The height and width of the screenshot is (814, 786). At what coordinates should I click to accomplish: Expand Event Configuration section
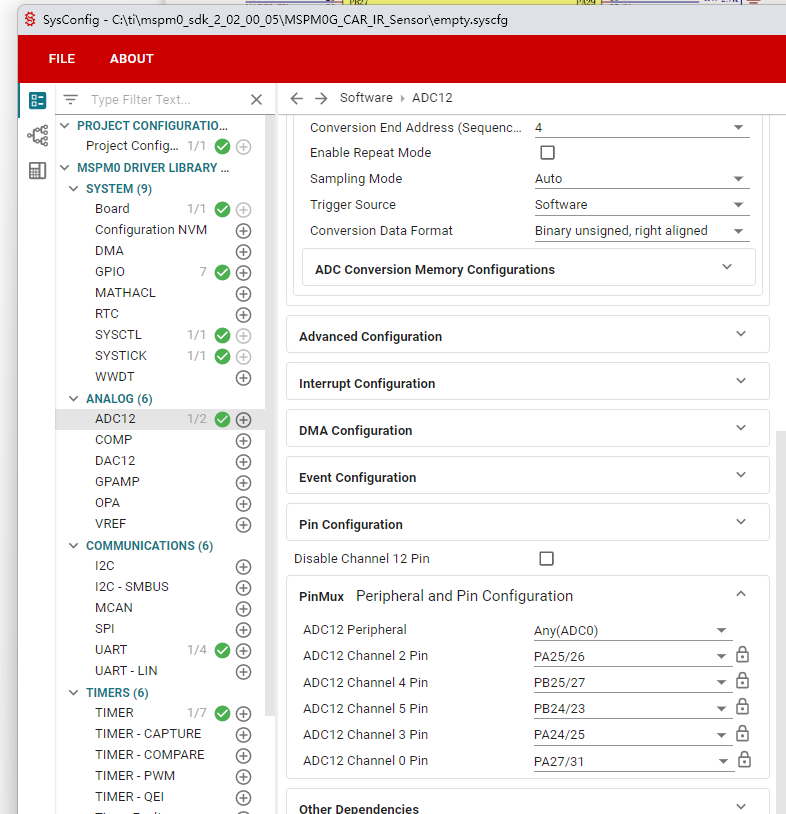pos(527,476)
